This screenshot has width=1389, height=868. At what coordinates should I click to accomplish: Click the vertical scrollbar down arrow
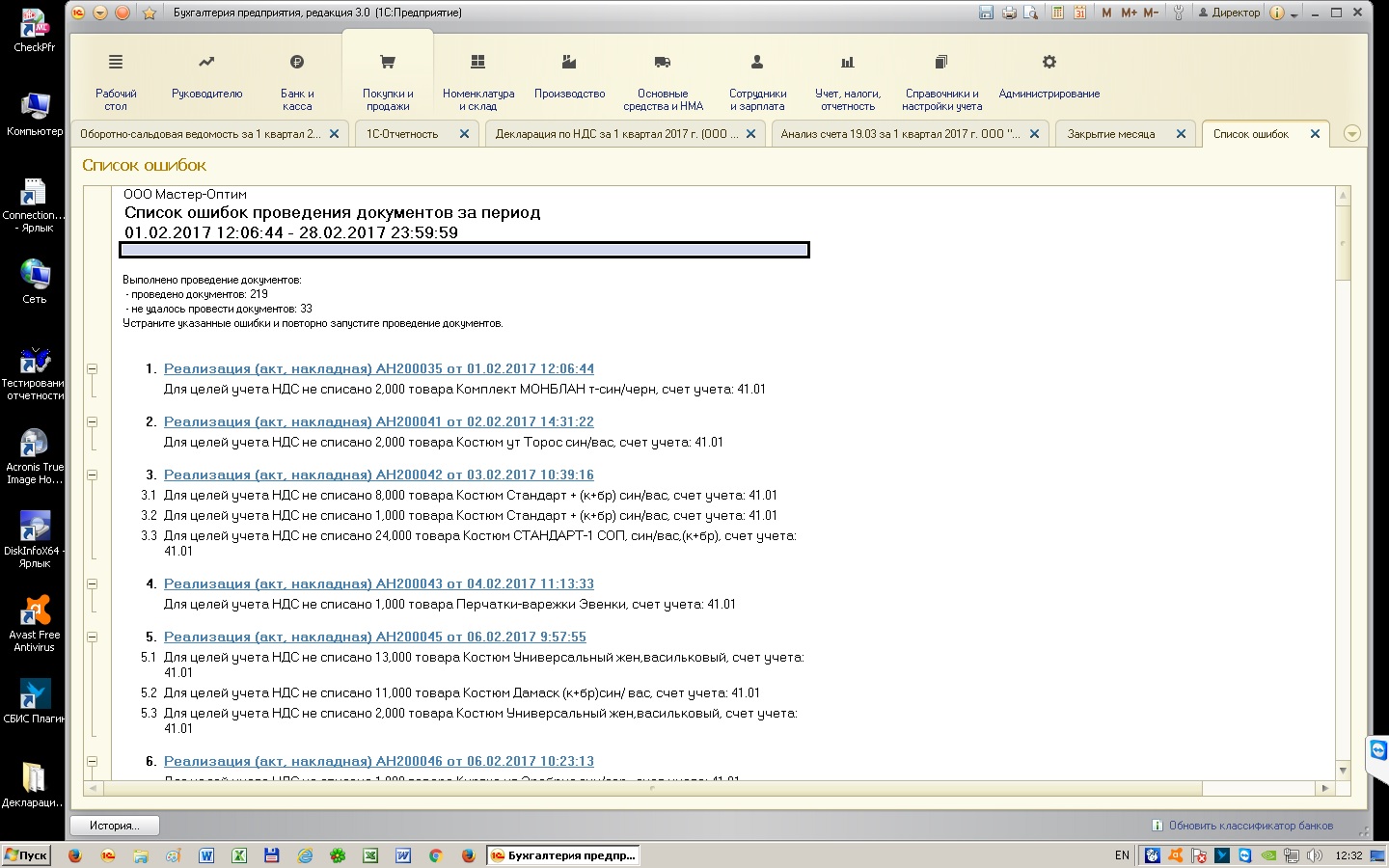point(1343,771)
